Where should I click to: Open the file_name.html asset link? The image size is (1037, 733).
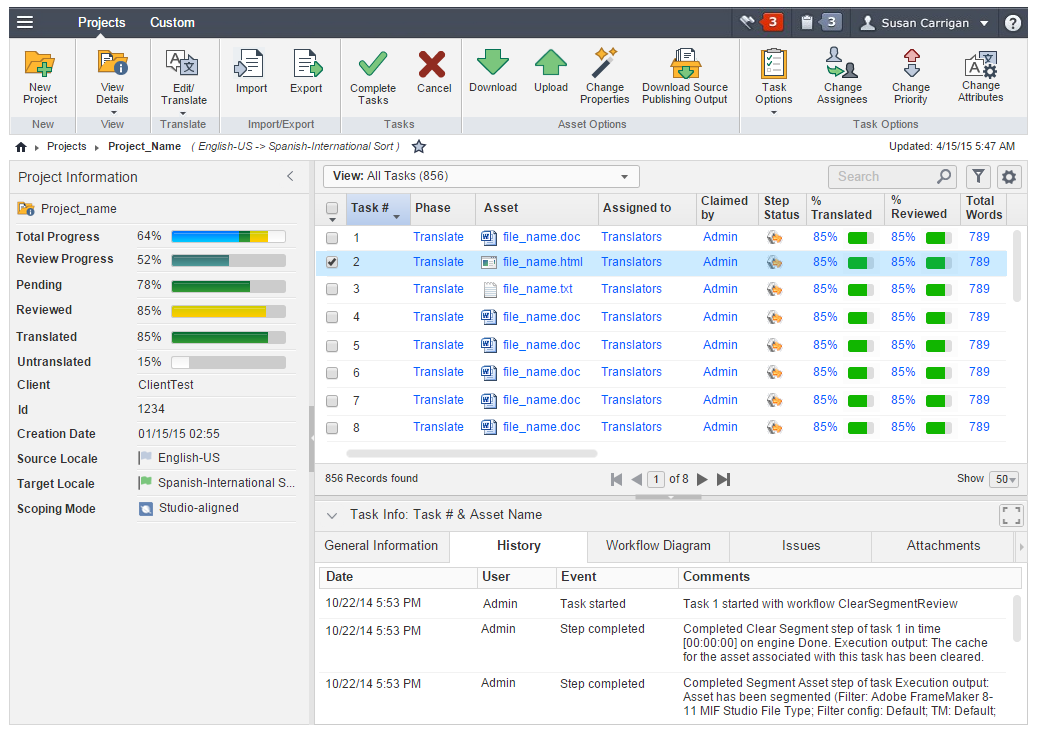(542, 262)
